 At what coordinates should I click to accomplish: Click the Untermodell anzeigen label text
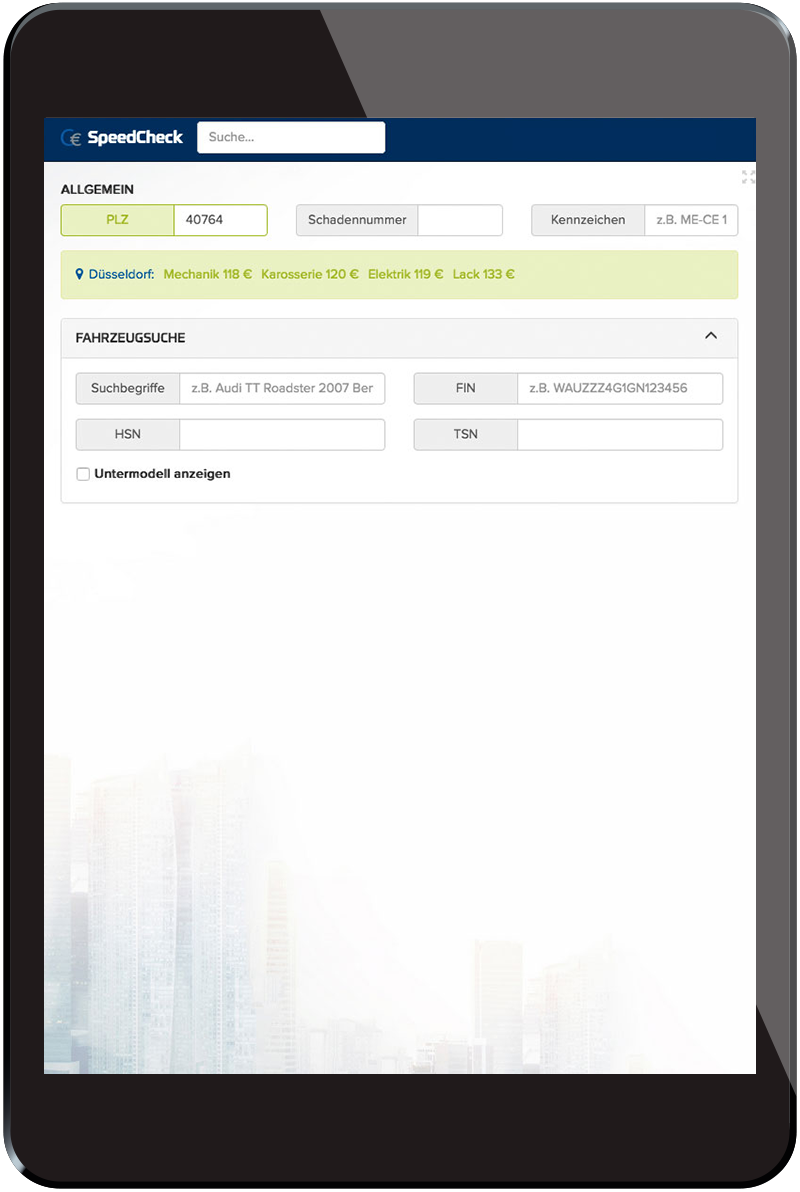tap(162, 474)
